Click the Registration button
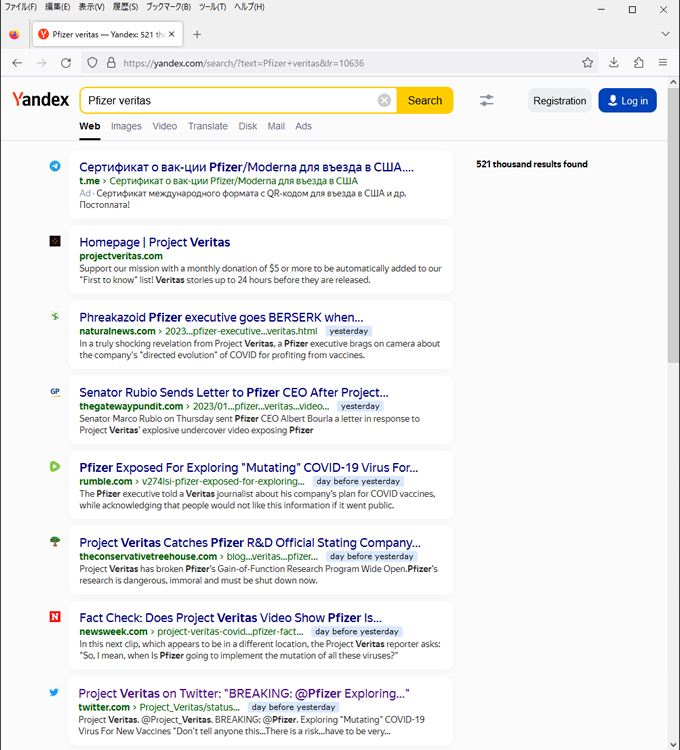 (x=559, y=101)
